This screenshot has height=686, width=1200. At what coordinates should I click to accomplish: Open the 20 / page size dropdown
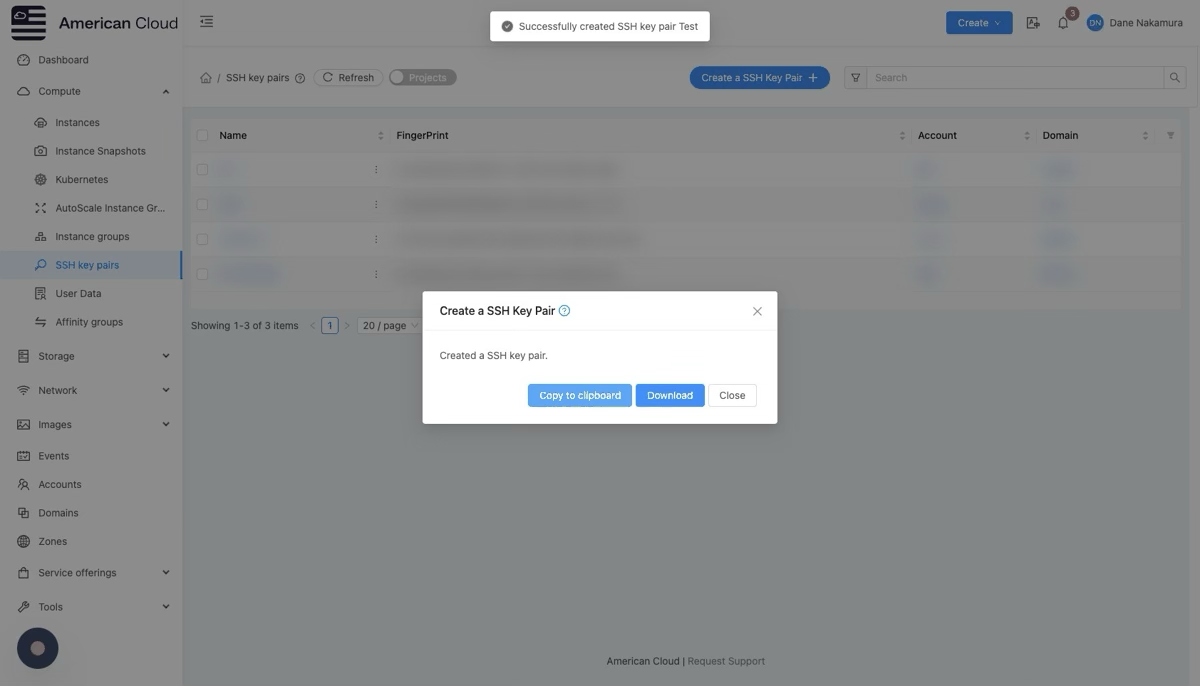[x=388, y=326]
